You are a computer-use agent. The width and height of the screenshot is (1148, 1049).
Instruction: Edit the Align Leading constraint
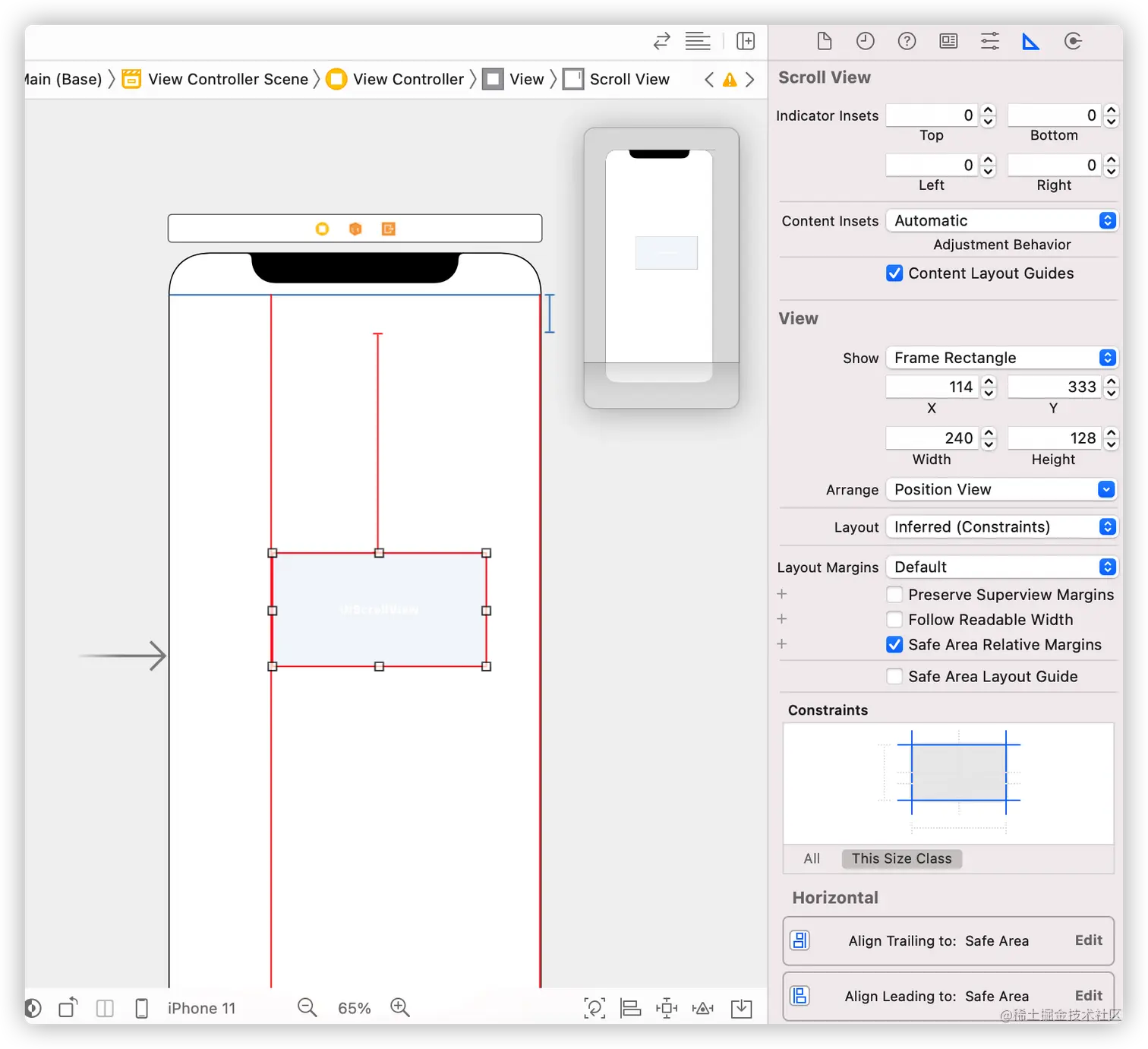point(1088,996)
